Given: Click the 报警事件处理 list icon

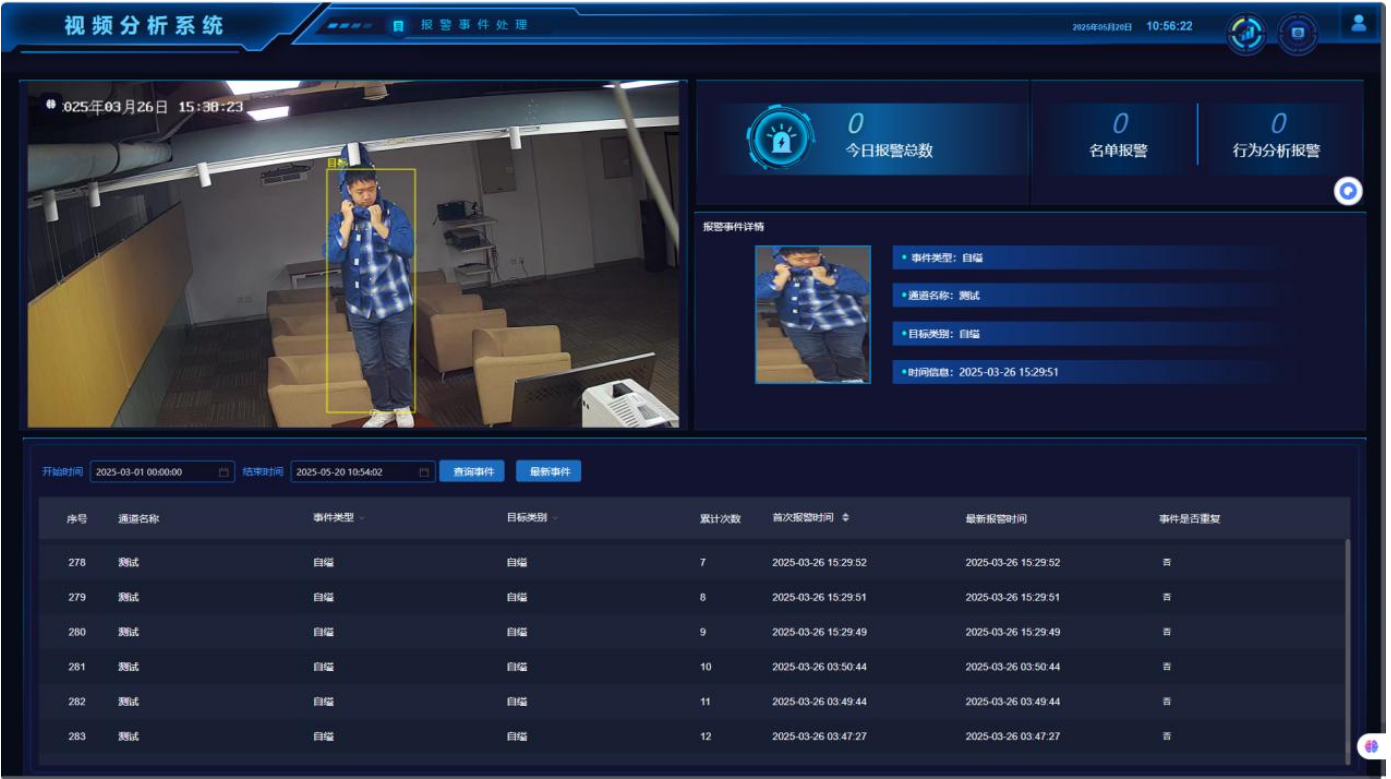Looking at the screenshot, I should 398,25.
